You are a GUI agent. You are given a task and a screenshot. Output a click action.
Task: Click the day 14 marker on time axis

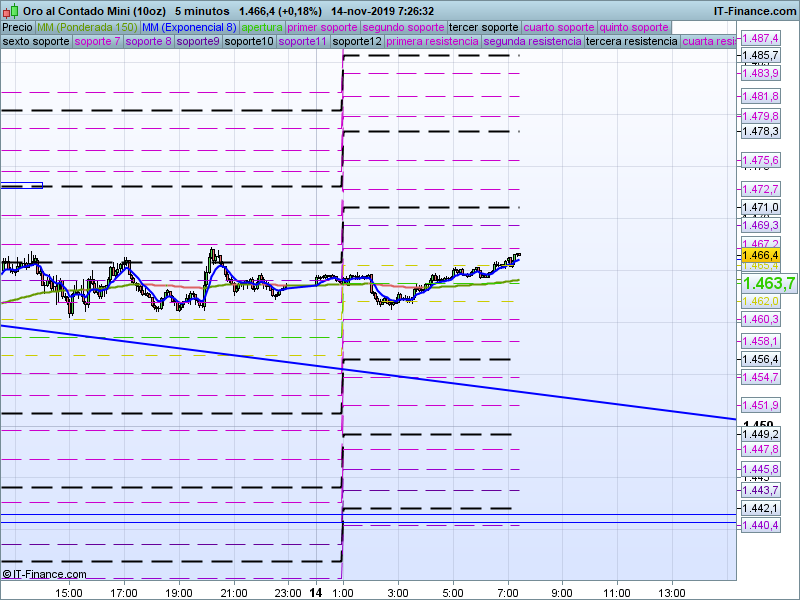point(316,592)
